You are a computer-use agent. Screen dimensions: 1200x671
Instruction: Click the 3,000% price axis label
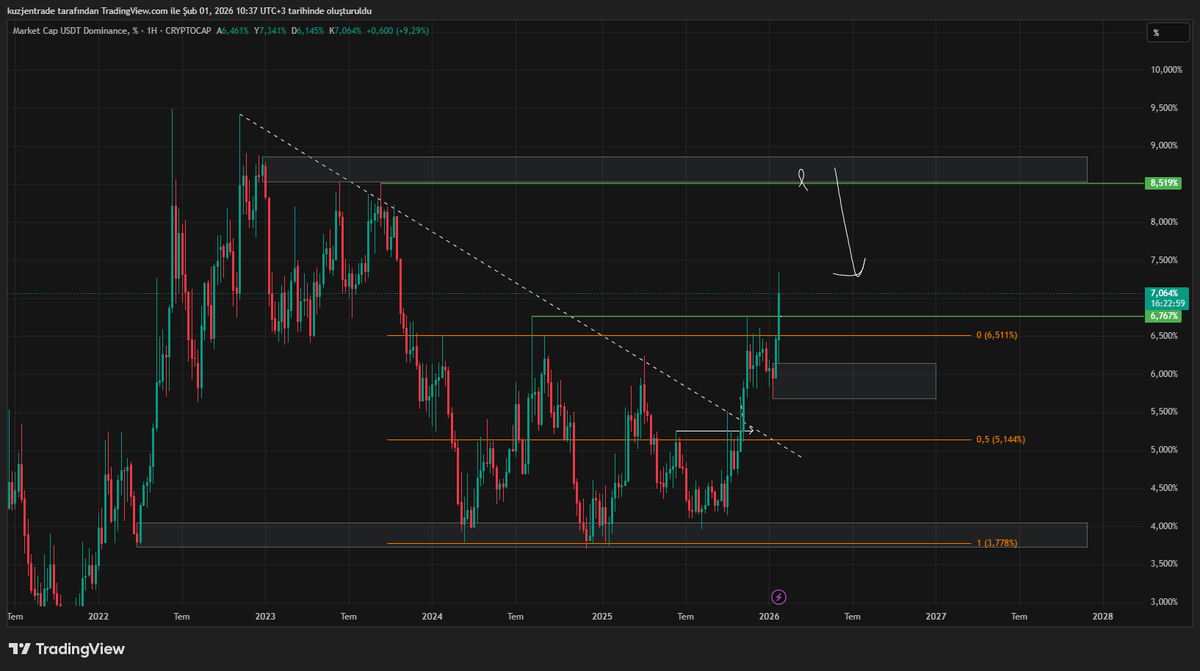1165,602
